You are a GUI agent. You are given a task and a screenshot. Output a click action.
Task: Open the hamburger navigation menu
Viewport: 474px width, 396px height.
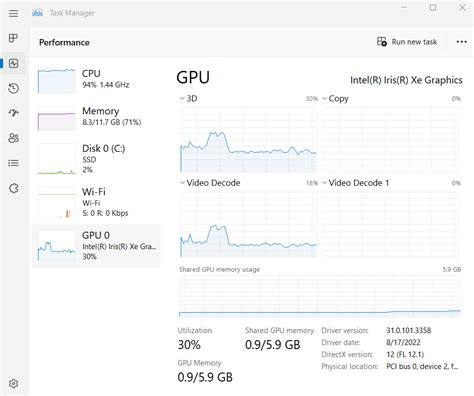point(13,13)
